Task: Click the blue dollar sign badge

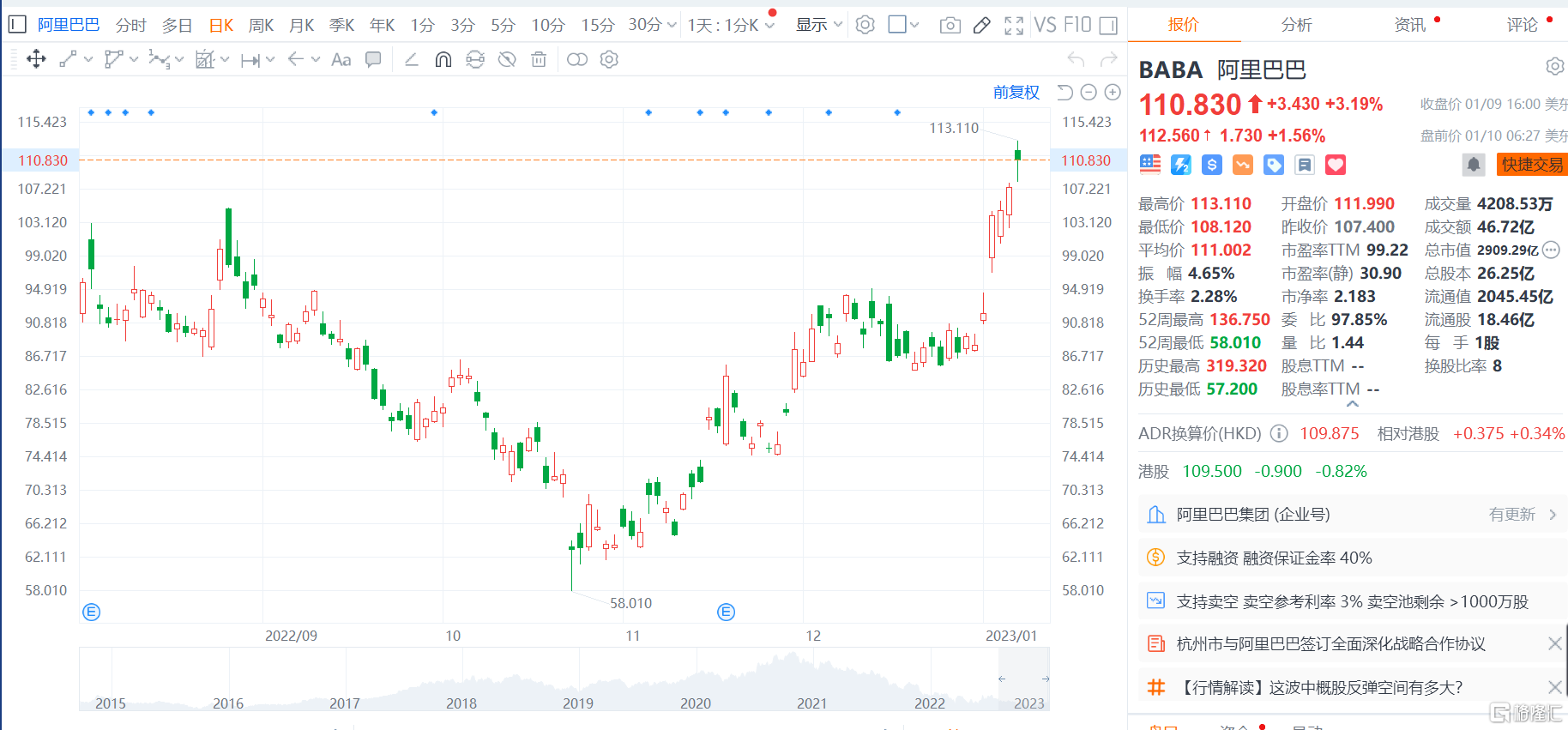Action: 1212,165
